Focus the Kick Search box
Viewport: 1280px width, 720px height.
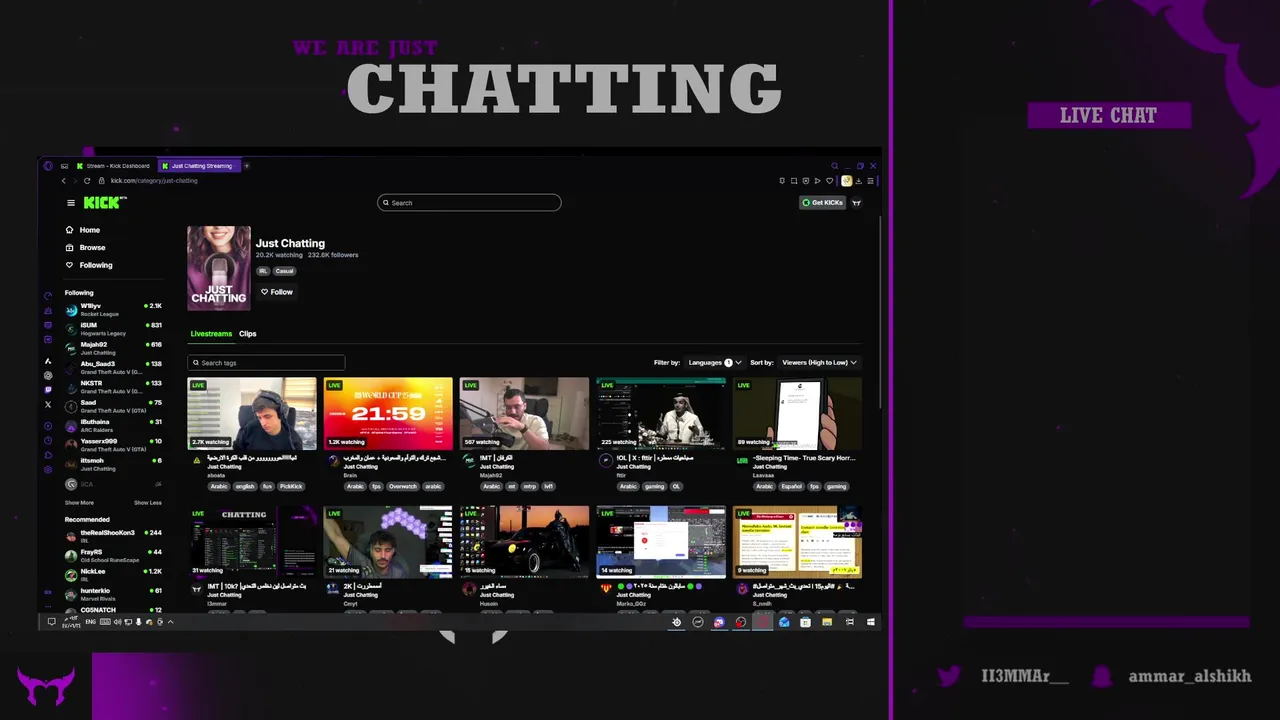469,203
